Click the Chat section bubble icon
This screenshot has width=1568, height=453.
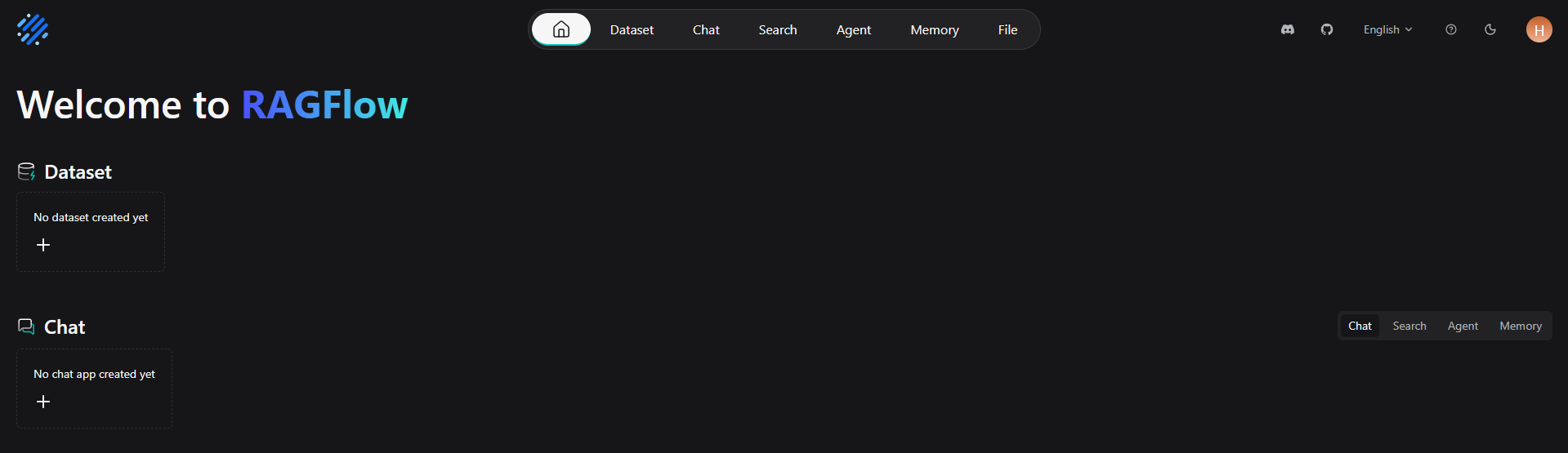[26, 326]
